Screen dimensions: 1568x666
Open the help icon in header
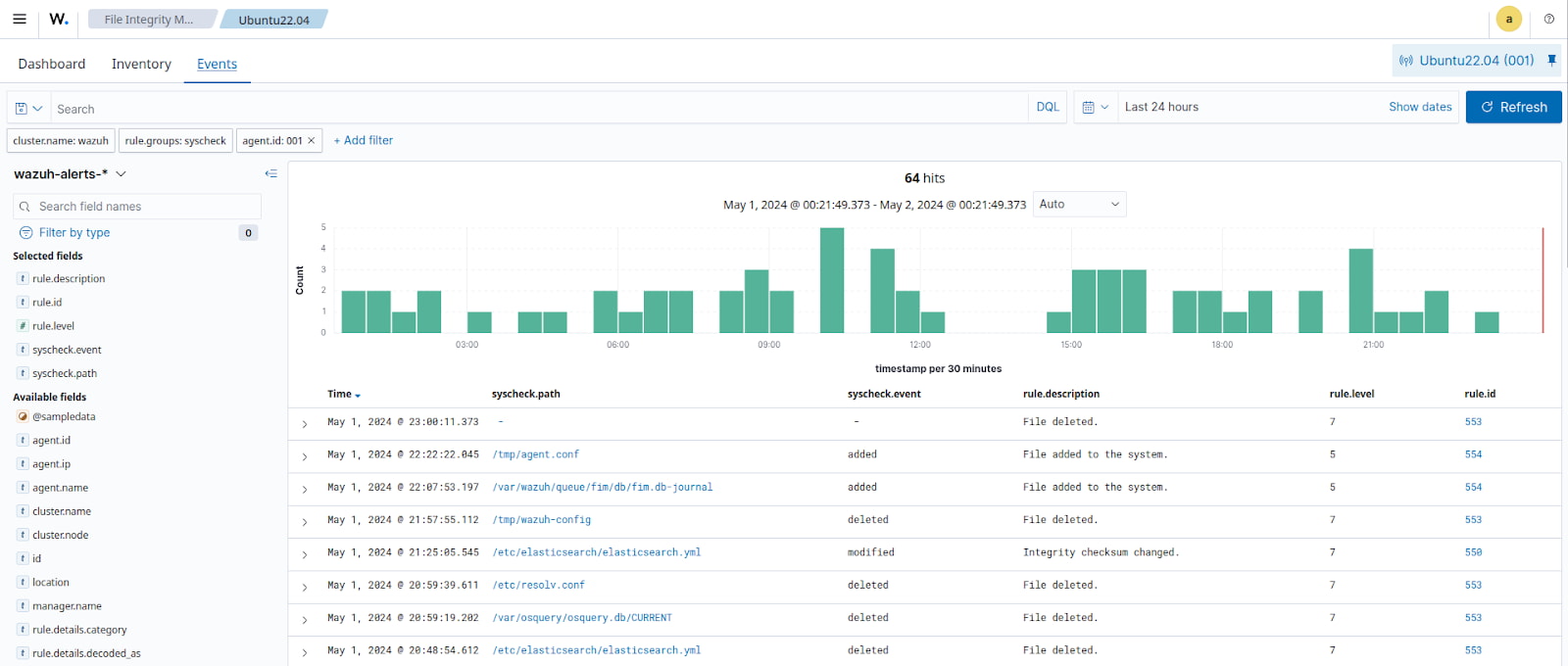click(x=1548, y=19)
